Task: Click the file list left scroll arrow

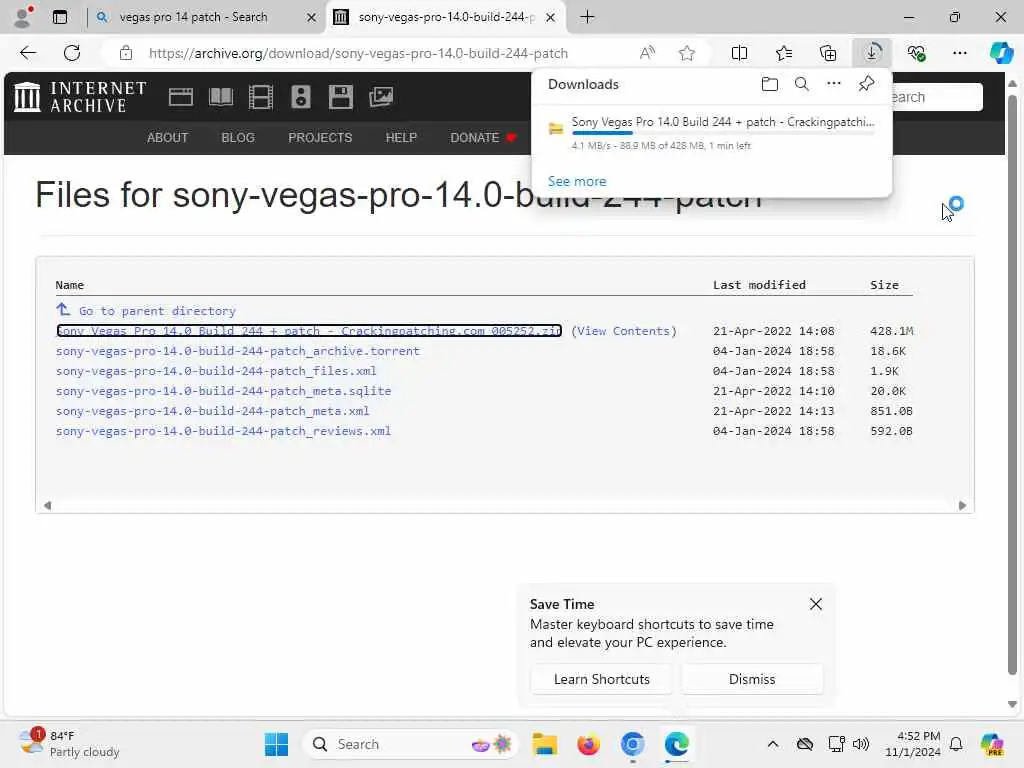Action: coord(47,505)
